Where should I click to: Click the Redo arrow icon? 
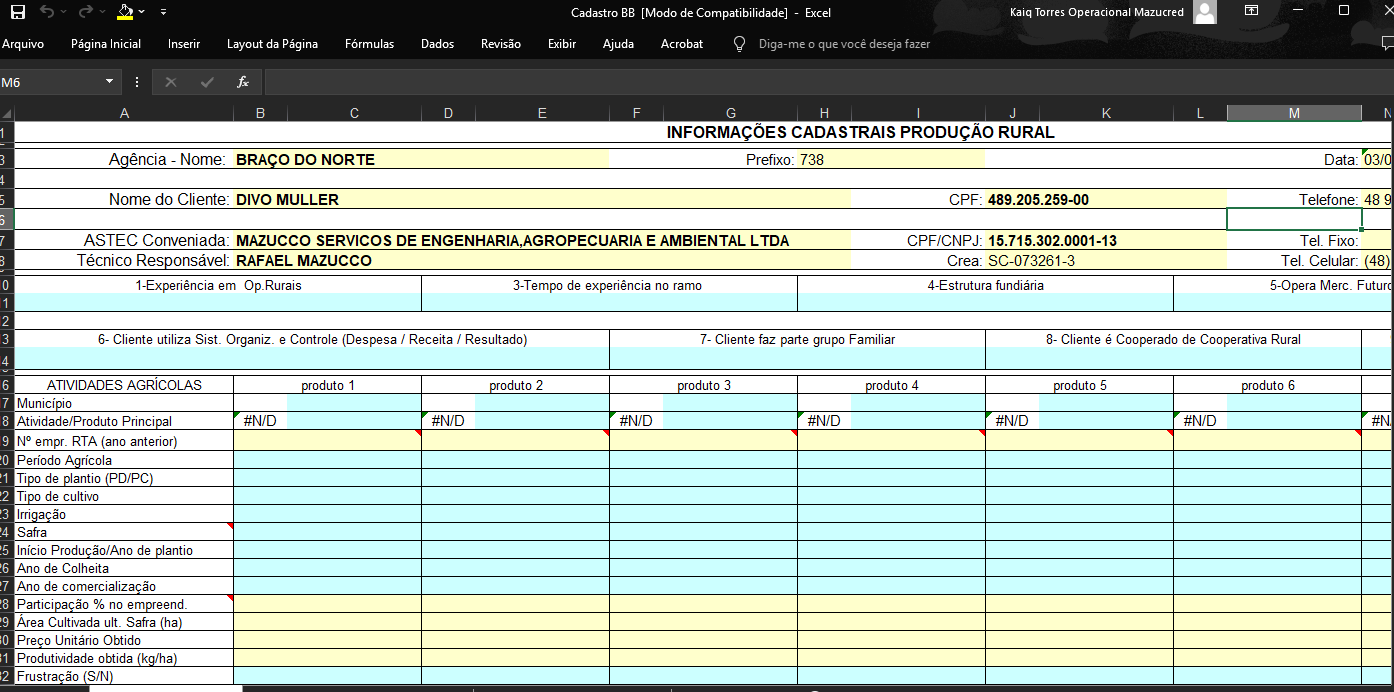click(x=85, y=12)
